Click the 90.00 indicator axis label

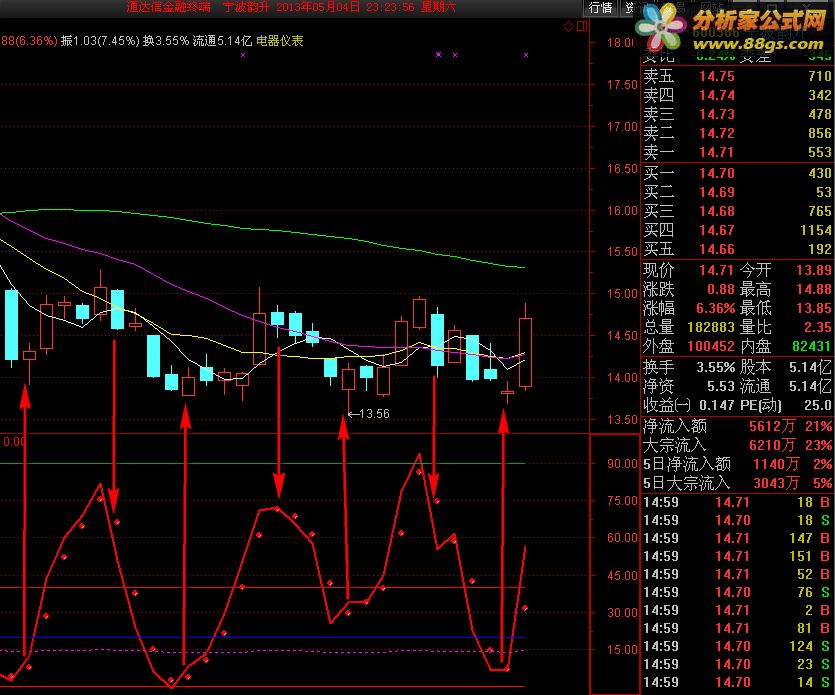tap(621, 464)
